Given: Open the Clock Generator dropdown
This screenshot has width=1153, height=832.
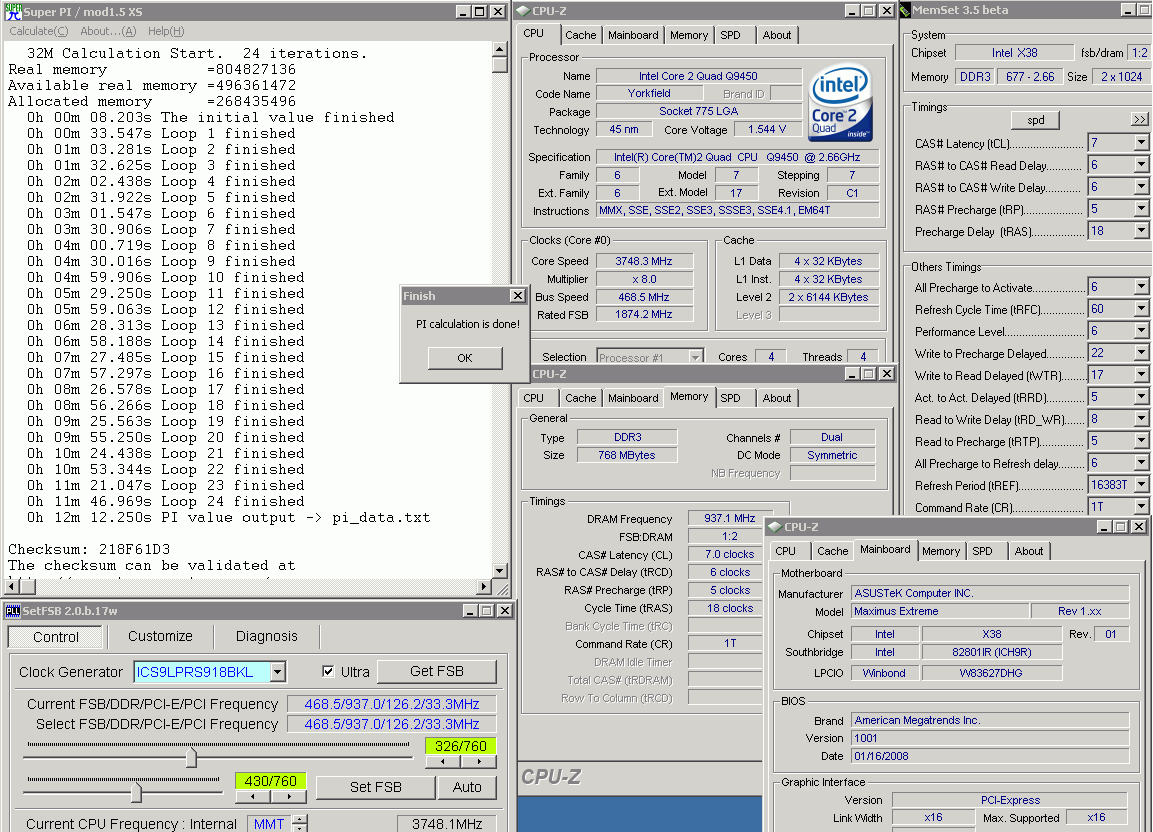Looking at the screenshot, I should (277, 672).
